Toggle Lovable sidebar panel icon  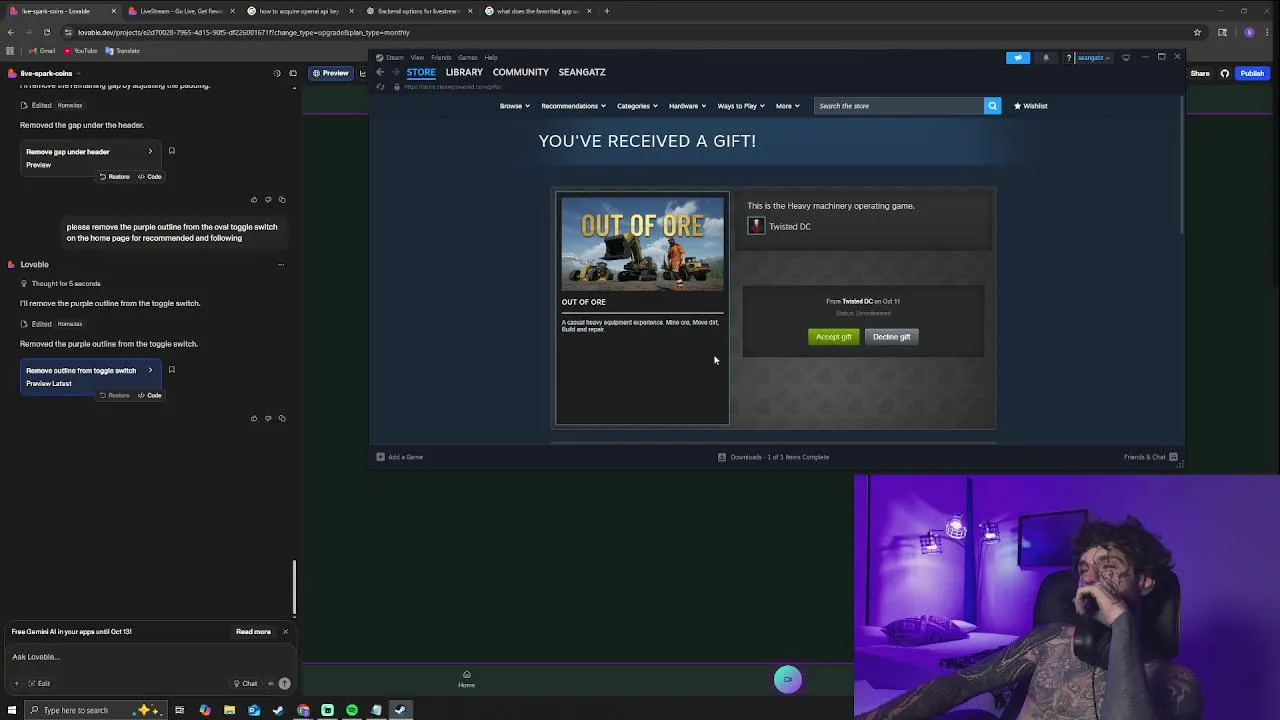point(293,73)
